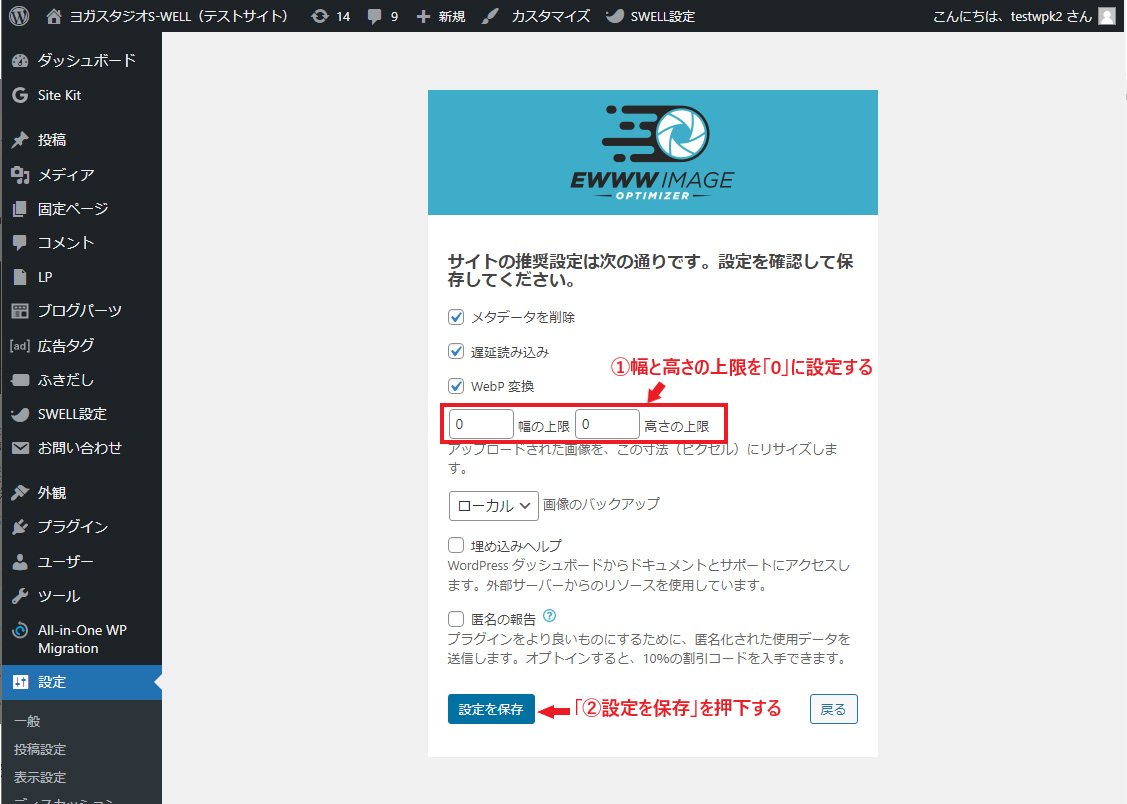Image resolution: width=1127 pixels, height=804 pixels.
Task: Click the コメント bubble icon in sidebar
Action: point(20,243)
